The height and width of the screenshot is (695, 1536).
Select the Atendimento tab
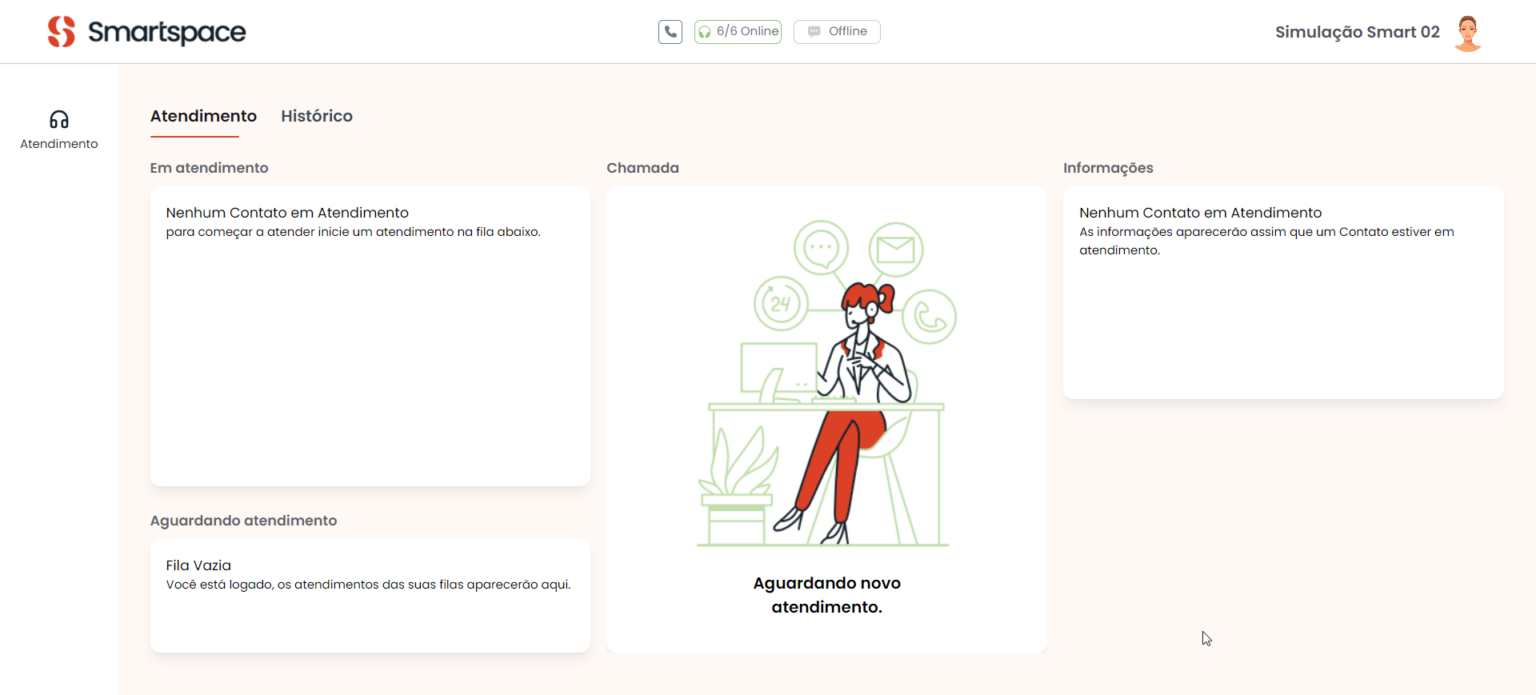coord(202,116)
